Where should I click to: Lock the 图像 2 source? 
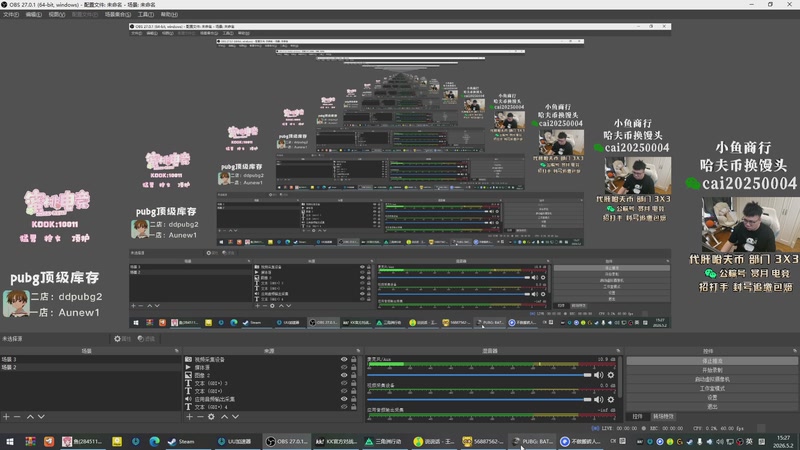(354, 375)
